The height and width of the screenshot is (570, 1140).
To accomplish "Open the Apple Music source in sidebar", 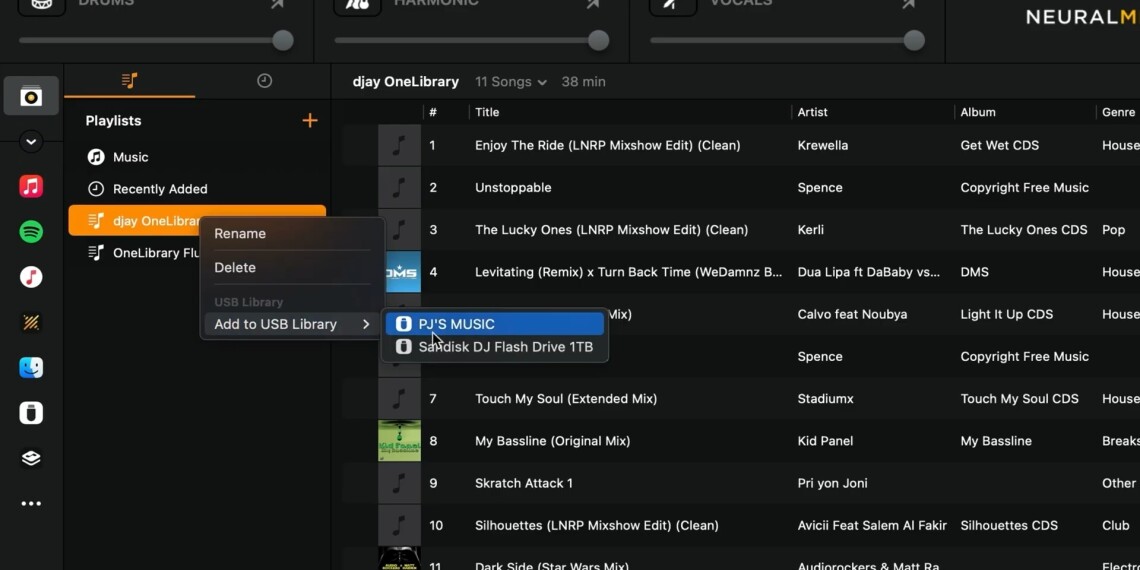I will [x=31, y=187].
